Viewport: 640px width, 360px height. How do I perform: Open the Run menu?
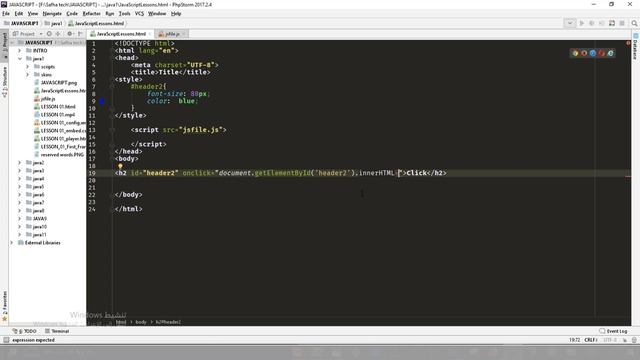point(110,13)
